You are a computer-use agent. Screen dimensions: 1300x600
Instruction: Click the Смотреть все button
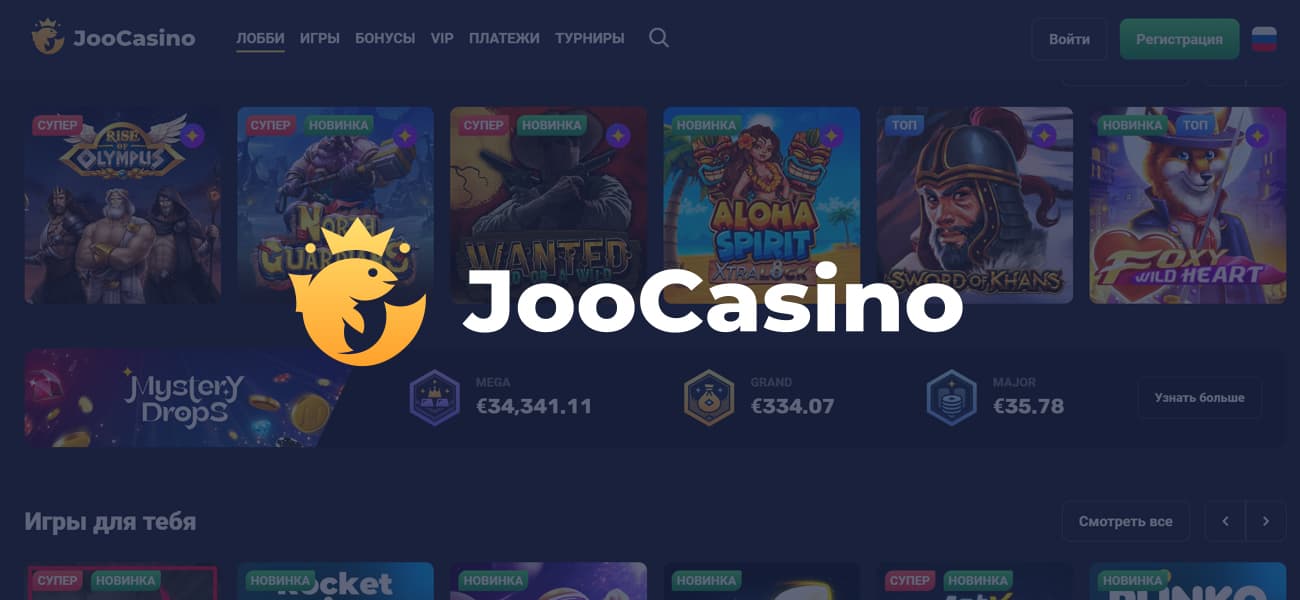[1126, 521]
